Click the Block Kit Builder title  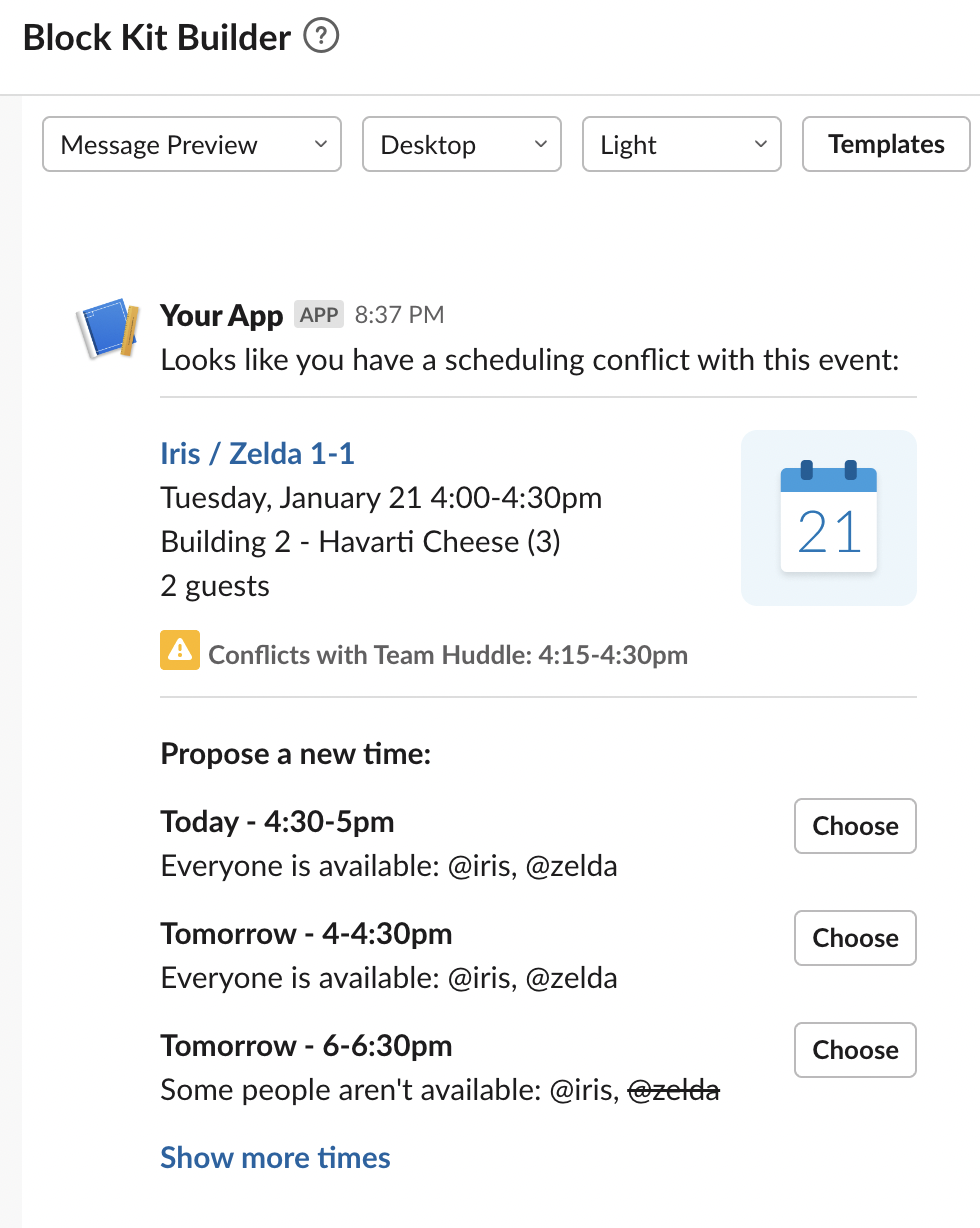(157, 38)
